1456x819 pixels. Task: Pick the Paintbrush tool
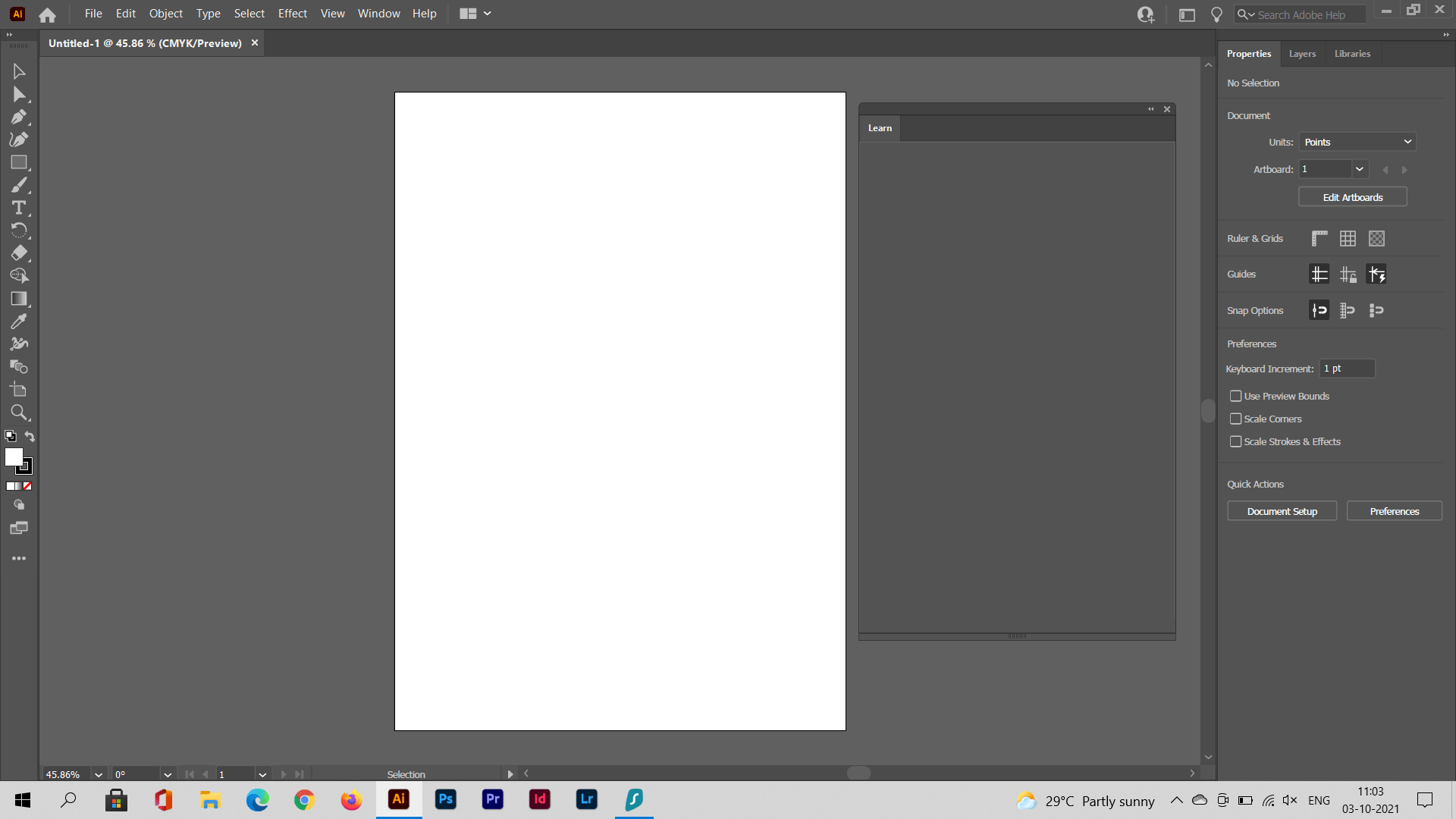click(19, 184)
